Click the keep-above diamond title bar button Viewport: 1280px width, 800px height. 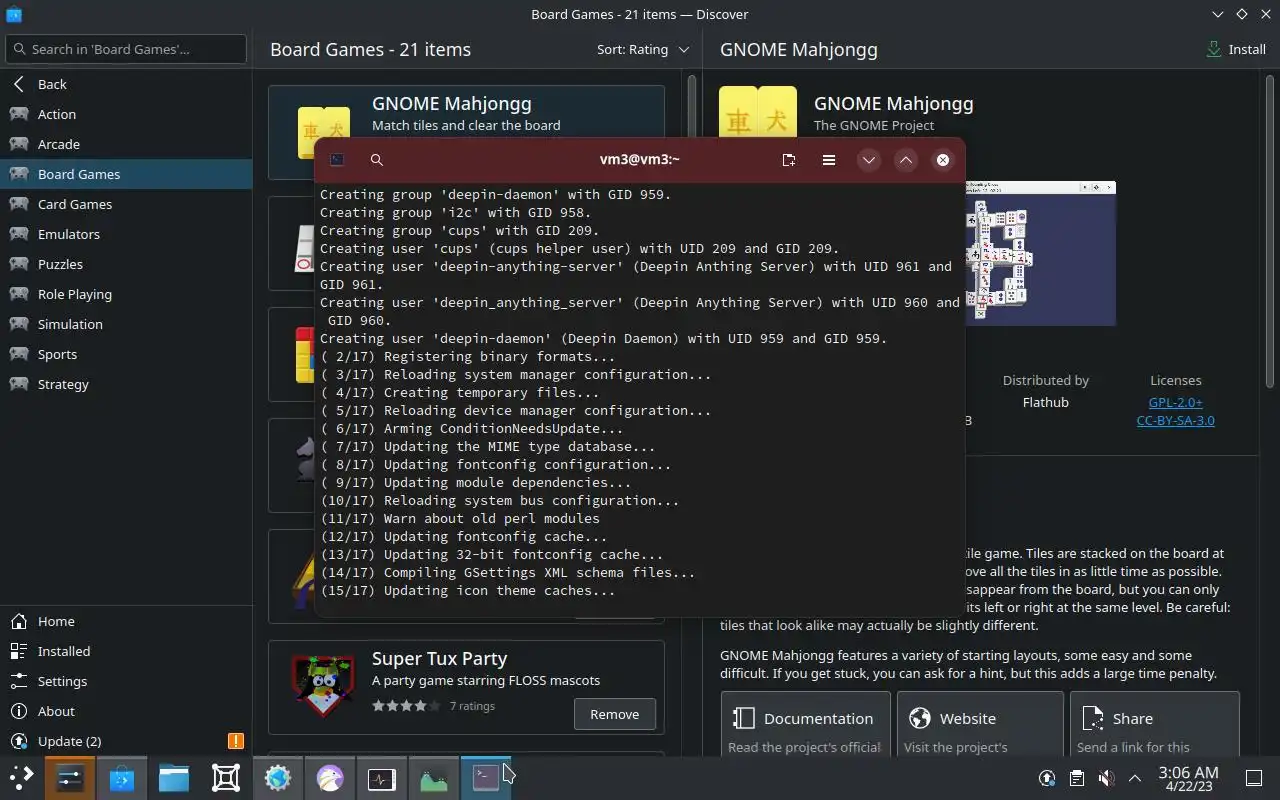(x=1241, y=14)
